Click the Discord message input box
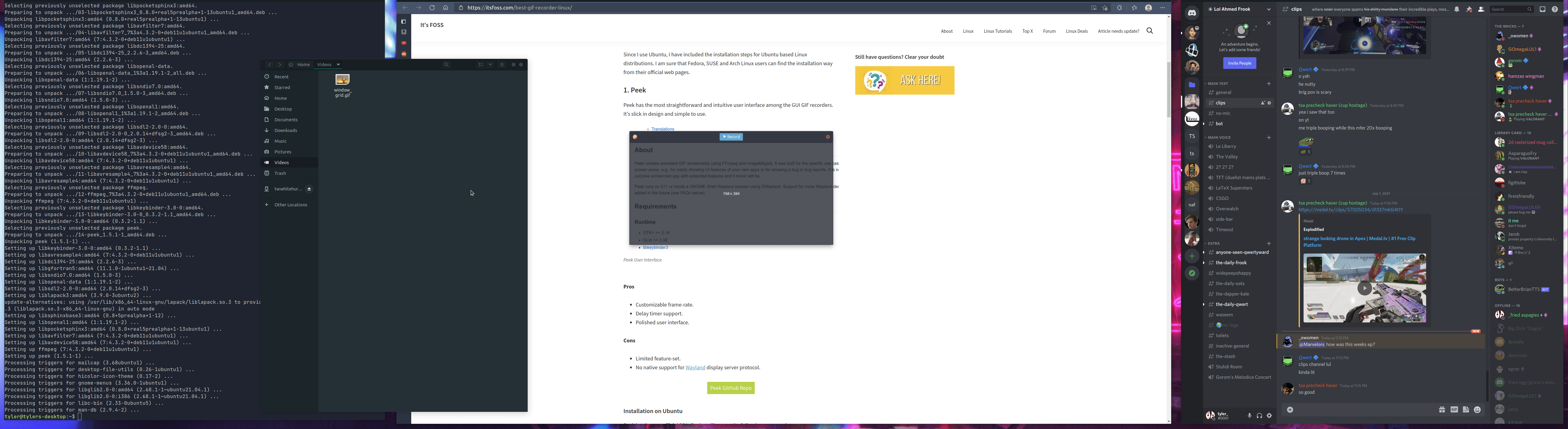 [1364, 409]
